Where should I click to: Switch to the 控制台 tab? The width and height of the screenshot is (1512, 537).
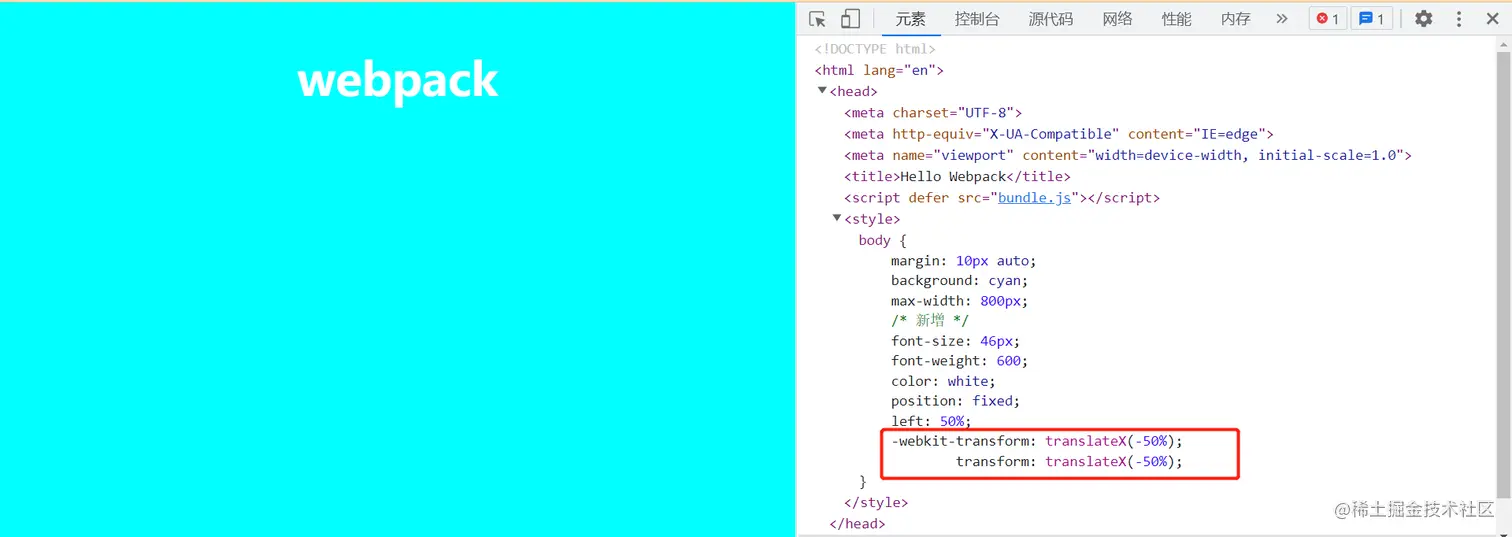click(x=977, y=19)
